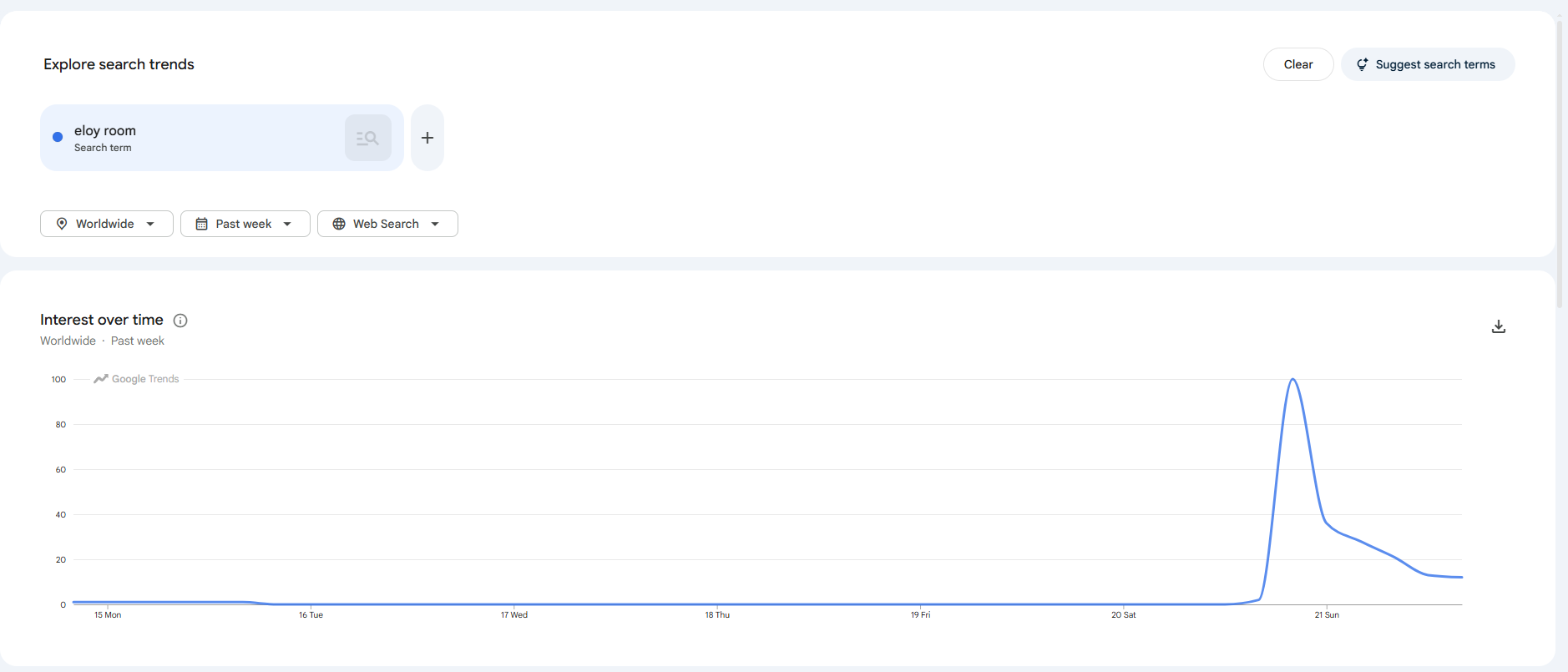The width and height of the screenshot is (1568, 672).
Task: Open Suggest search terms
Action: click(1428, 64)
